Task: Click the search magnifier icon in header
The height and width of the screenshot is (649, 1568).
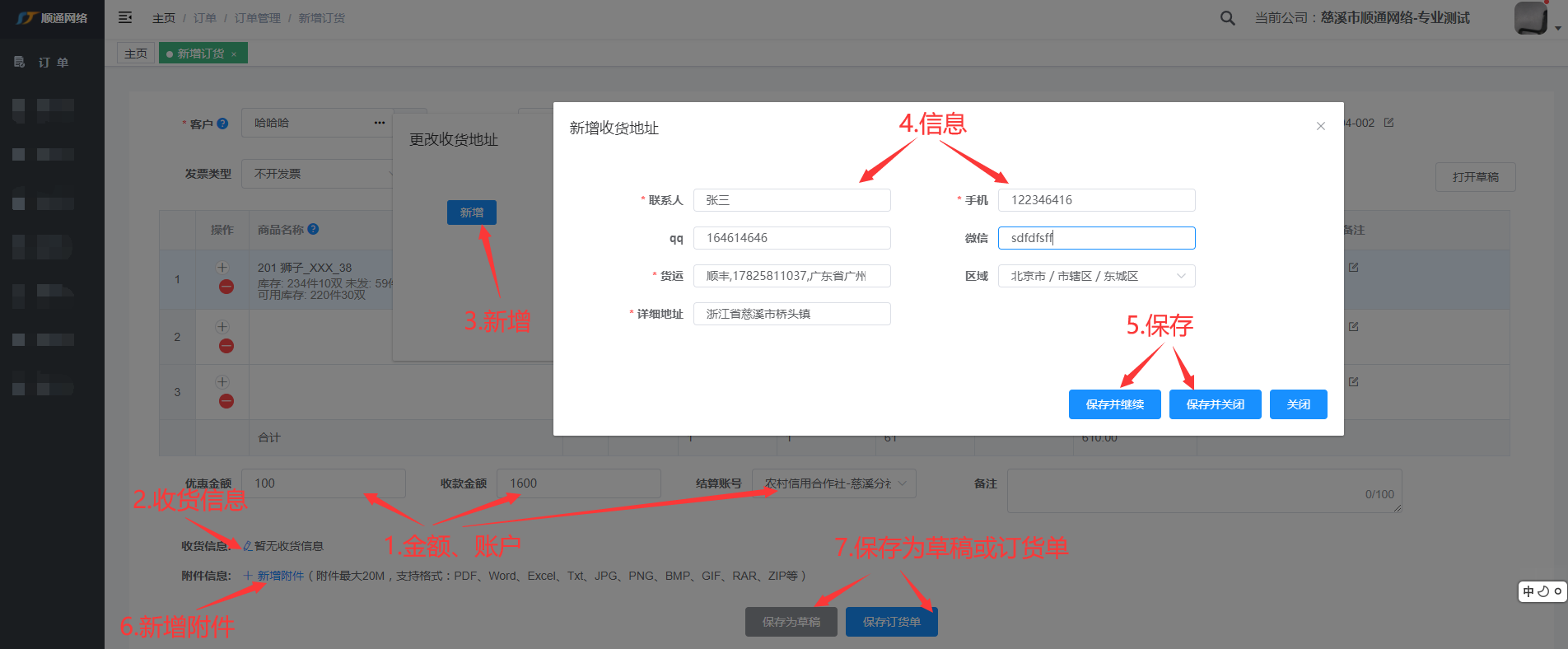Action: 1227,18
